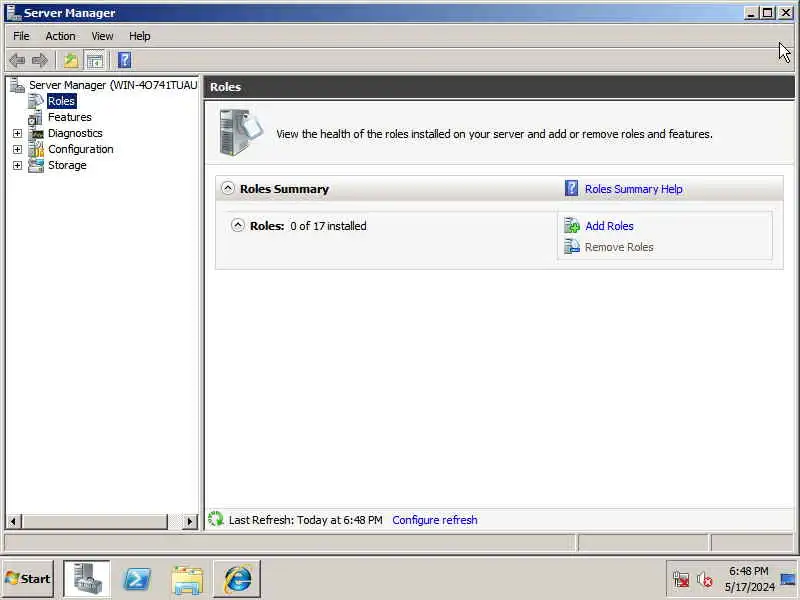Open the File menu
The image size is (800, 600).
(x=21, y=36)
